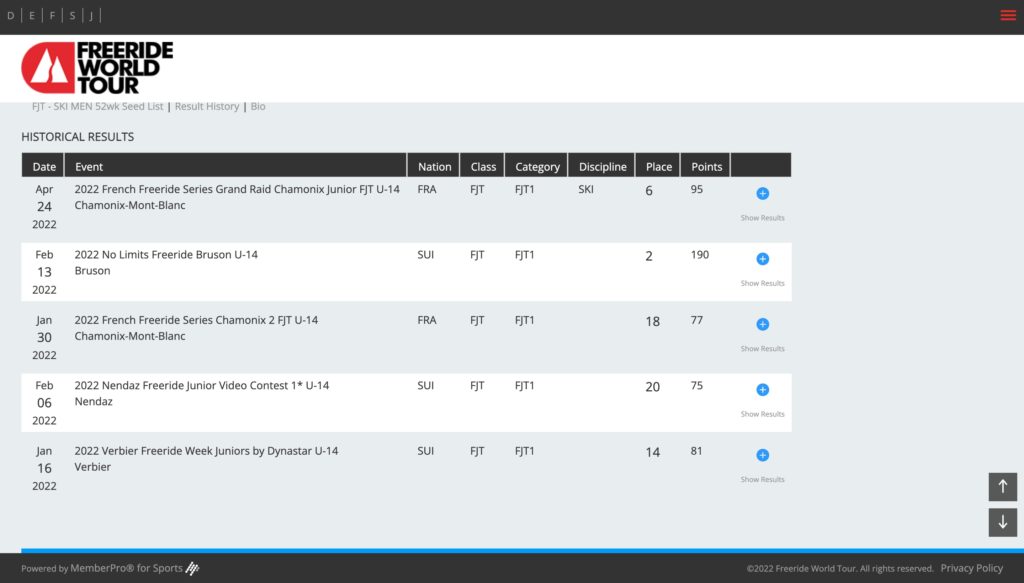This screenshot has width=1024, height=583.
Task: Click the MemberPro logo icon in footer
Action: [192, 568]
